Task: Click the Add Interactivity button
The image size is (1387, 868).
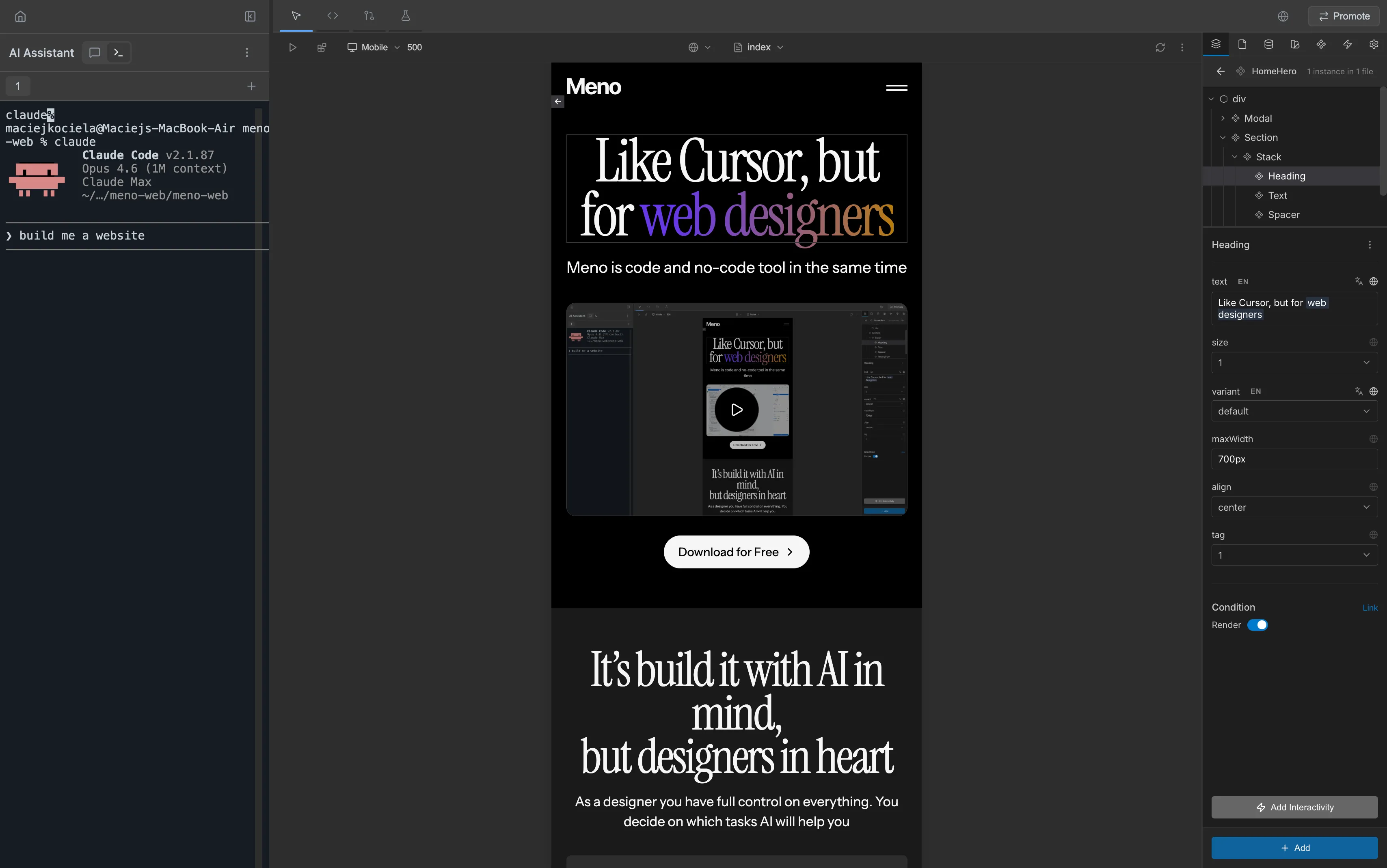Action: pos(1294,807)
